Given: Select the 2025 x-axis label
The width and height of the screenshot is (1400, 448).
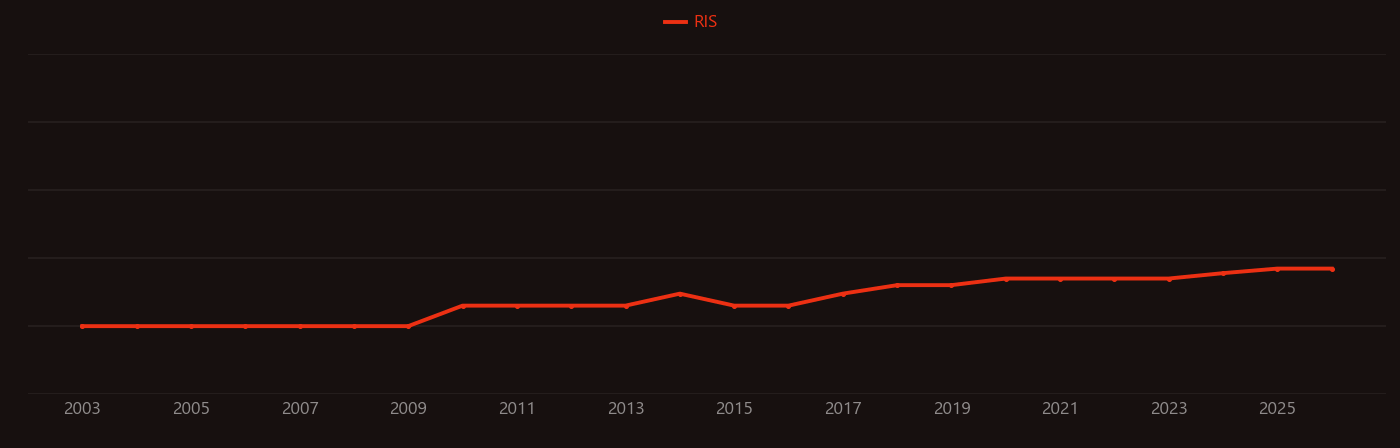Looking at the screenshot, I should (x=1277, y=409).
